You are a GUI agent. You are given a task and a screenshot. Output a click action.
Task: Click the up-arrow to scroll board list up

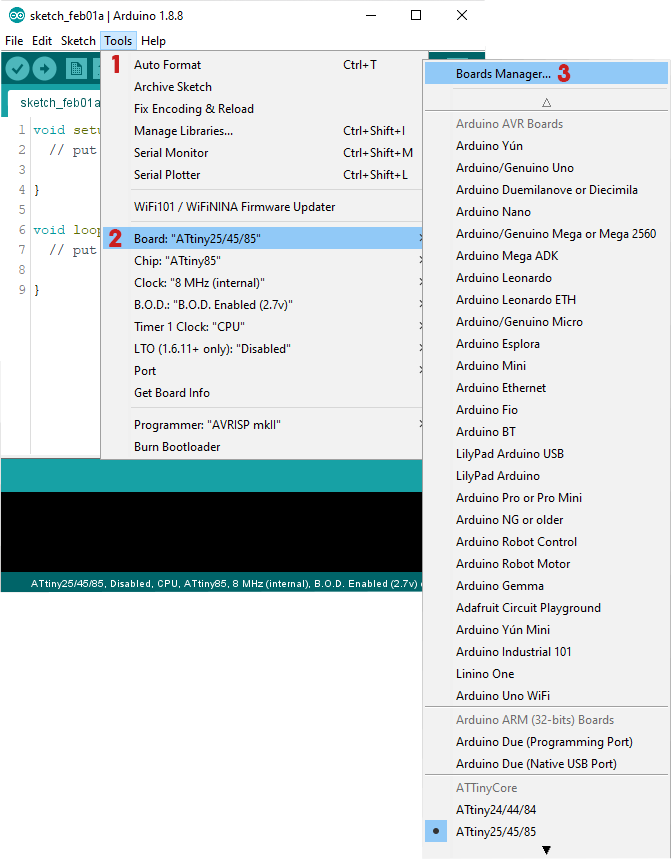[x=546, y=102]
